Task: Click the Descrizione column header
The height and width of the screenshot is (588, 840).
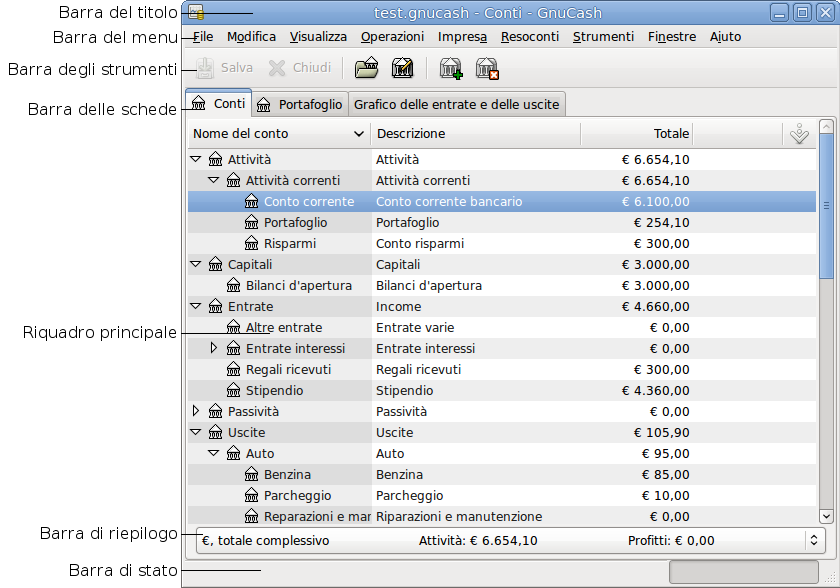Action: [x=476, y=134]
